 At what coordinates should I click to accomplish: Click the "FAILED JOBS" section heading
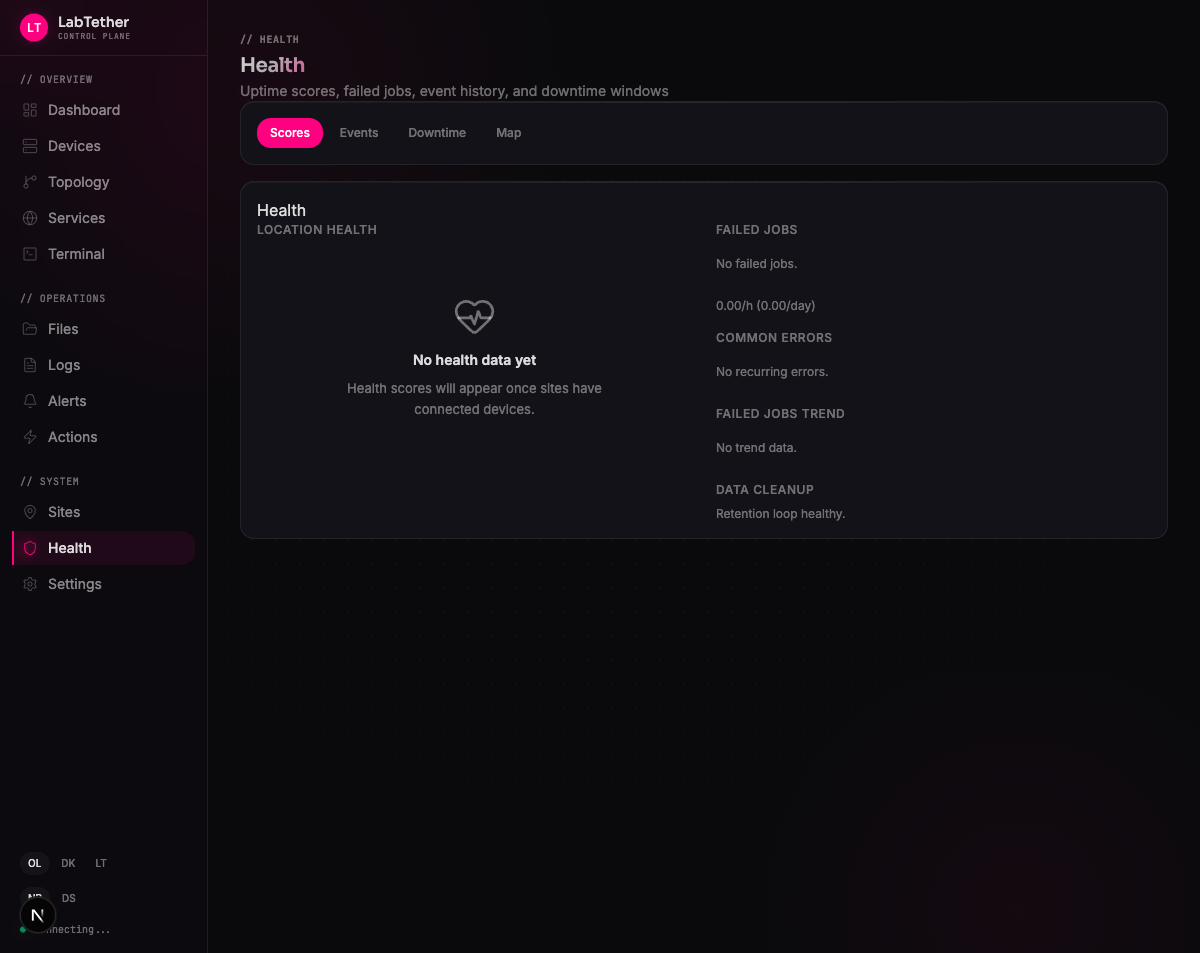(x=757, y=230)
